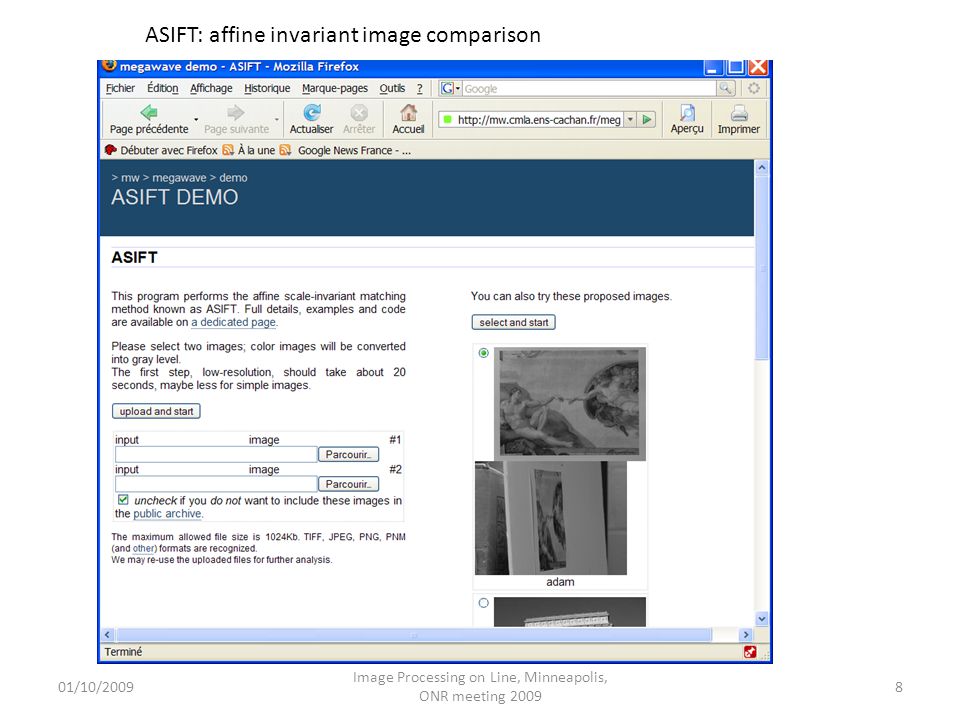The height and width of the screenshot is (720, 960).
Task: Click the search magnifier in Google box
Action: pyautogui.click(x=725, y=88)
